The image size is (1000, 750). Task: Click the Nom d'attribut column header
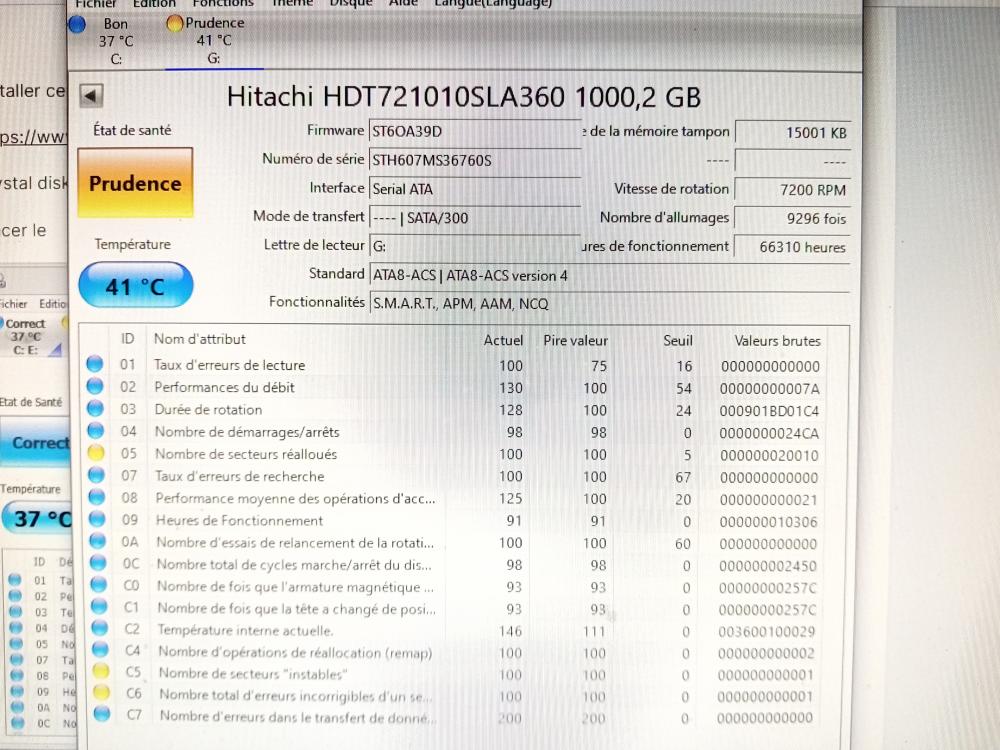[200, 339]
